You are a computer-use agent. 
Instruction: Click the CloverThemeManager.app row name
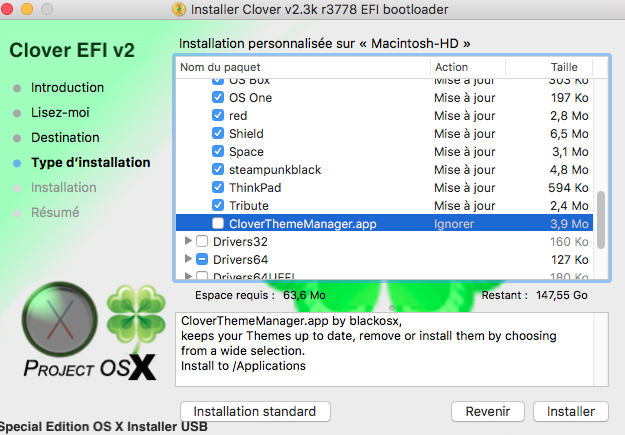tap(303, 224)
